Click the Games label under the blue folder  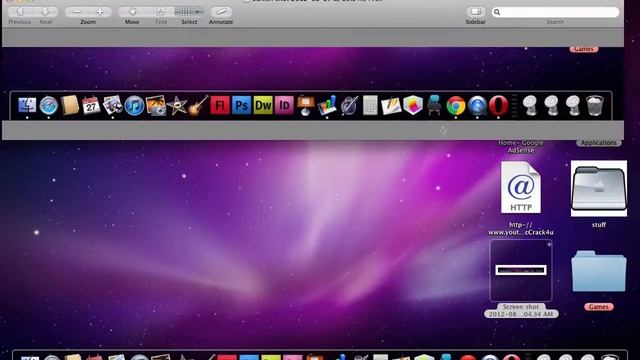click(599, 307)
